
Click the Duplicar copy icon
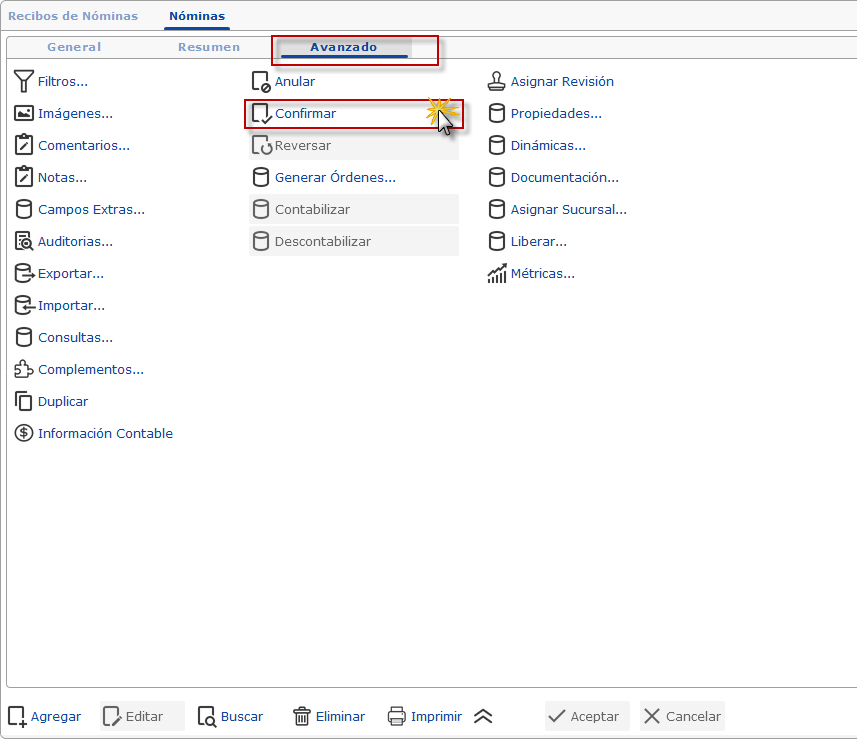(24, 401)
